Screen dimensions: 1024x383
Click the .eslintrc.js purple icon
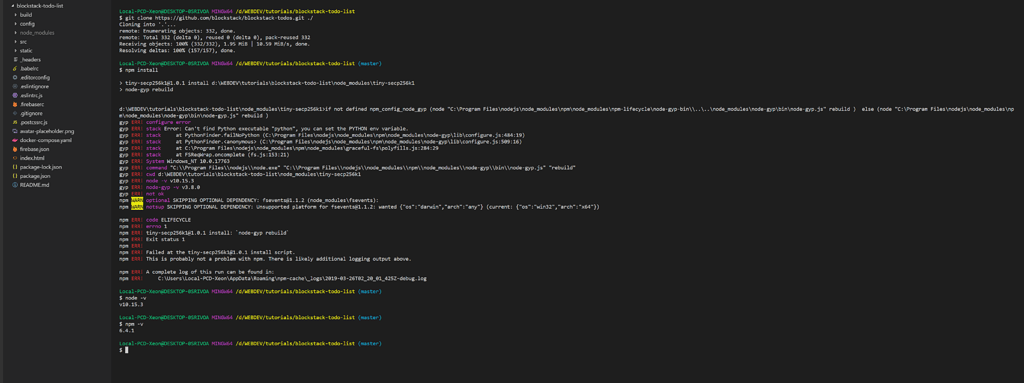pos(15,95)
